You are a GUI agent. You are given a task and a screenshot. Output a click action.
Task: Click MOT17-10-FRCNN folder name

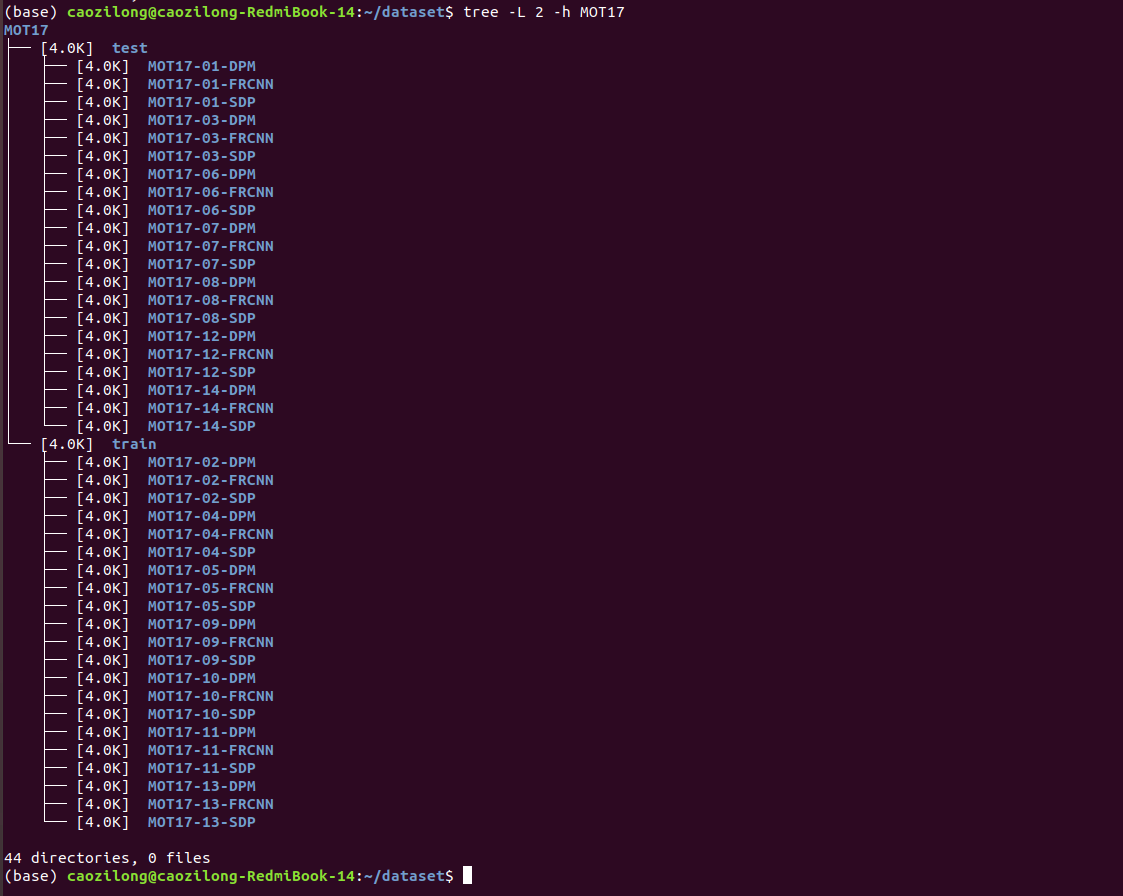[211, 696]
